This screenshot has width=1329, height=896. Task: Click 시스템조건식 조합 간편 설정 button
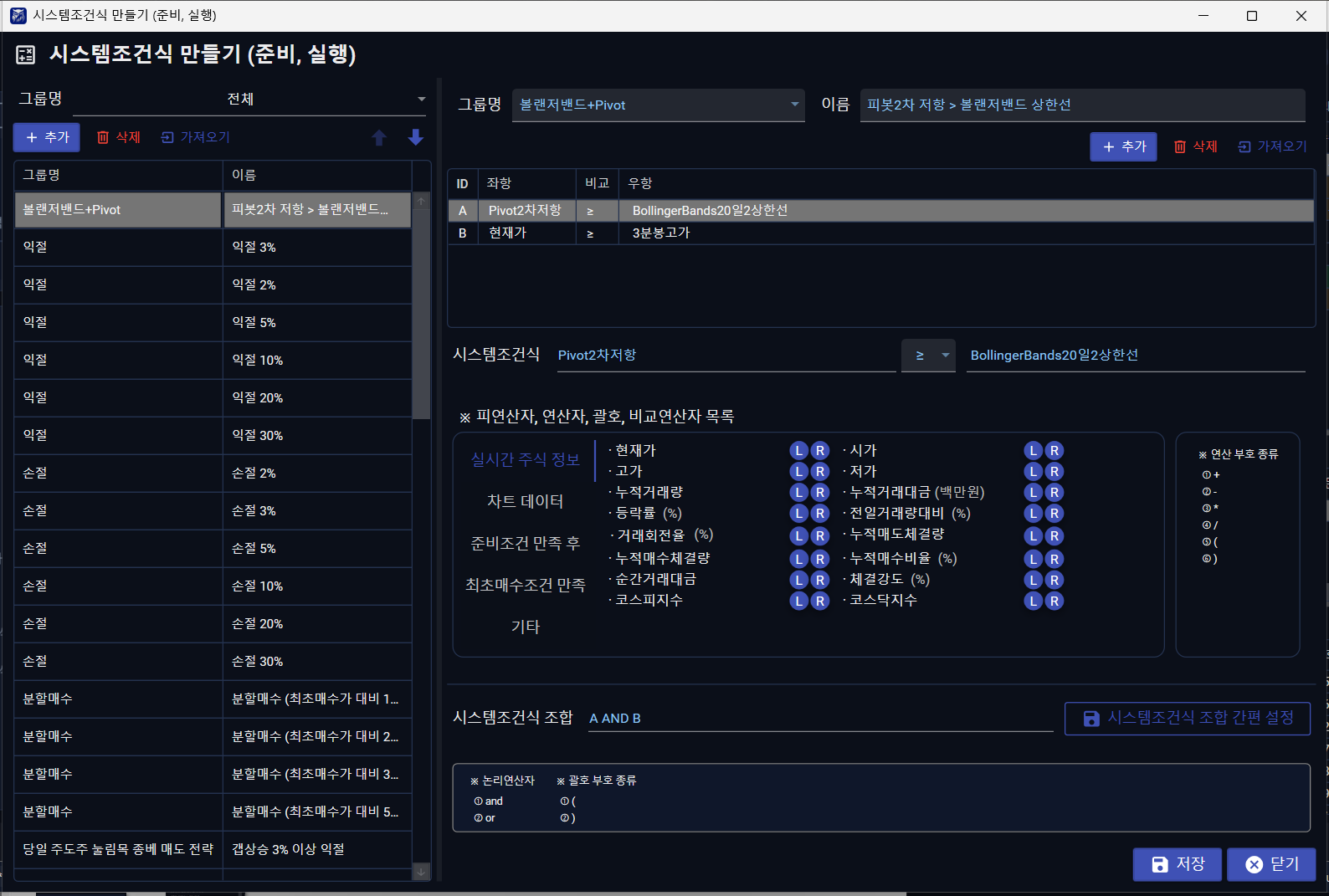point(1188,719)
